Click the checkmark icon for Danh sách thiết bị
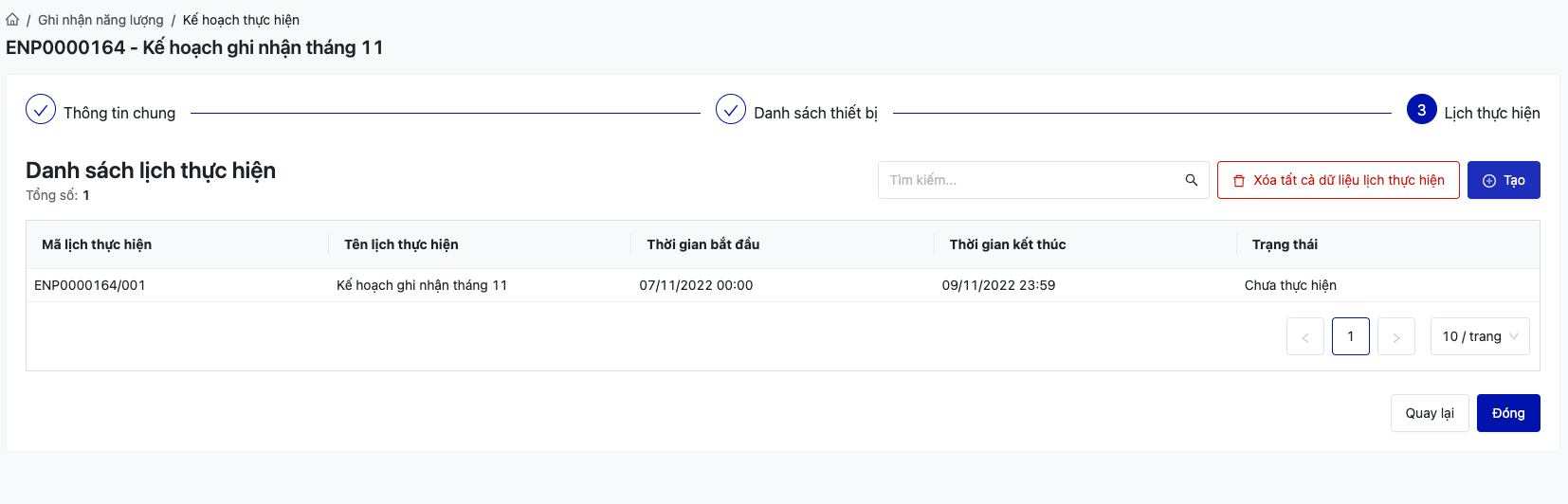Screen dimensions: 1568x504 click(x=731, y=110)
